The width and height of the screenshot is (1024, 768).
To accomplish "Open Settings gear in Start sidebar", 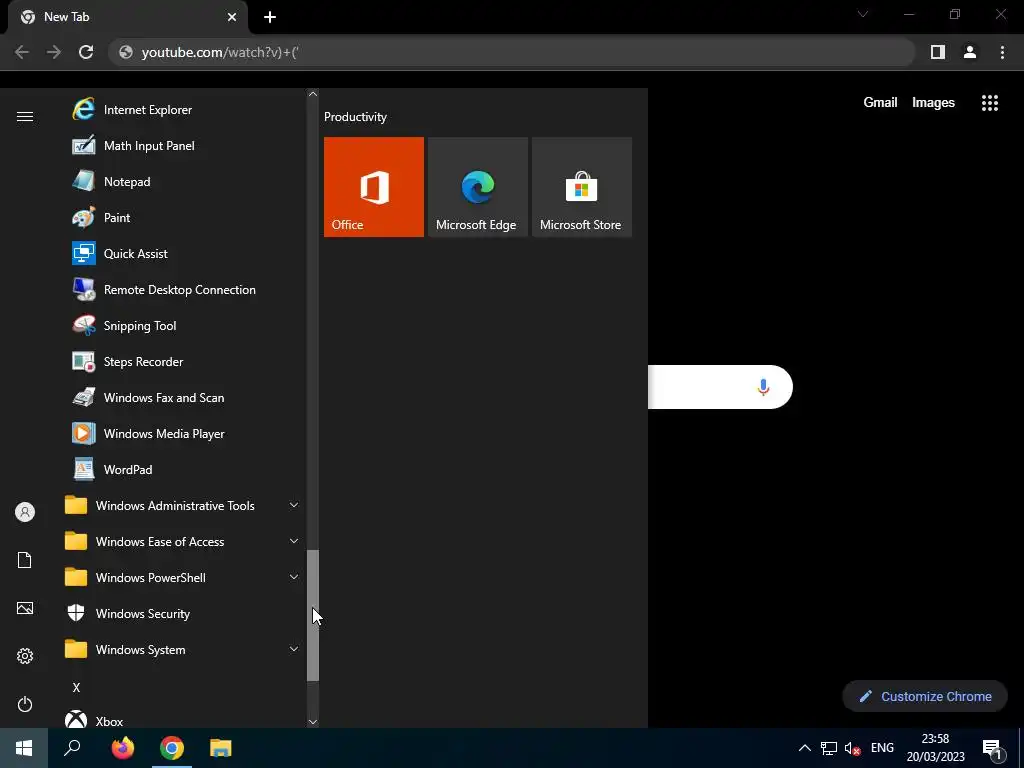I will 25,656.
